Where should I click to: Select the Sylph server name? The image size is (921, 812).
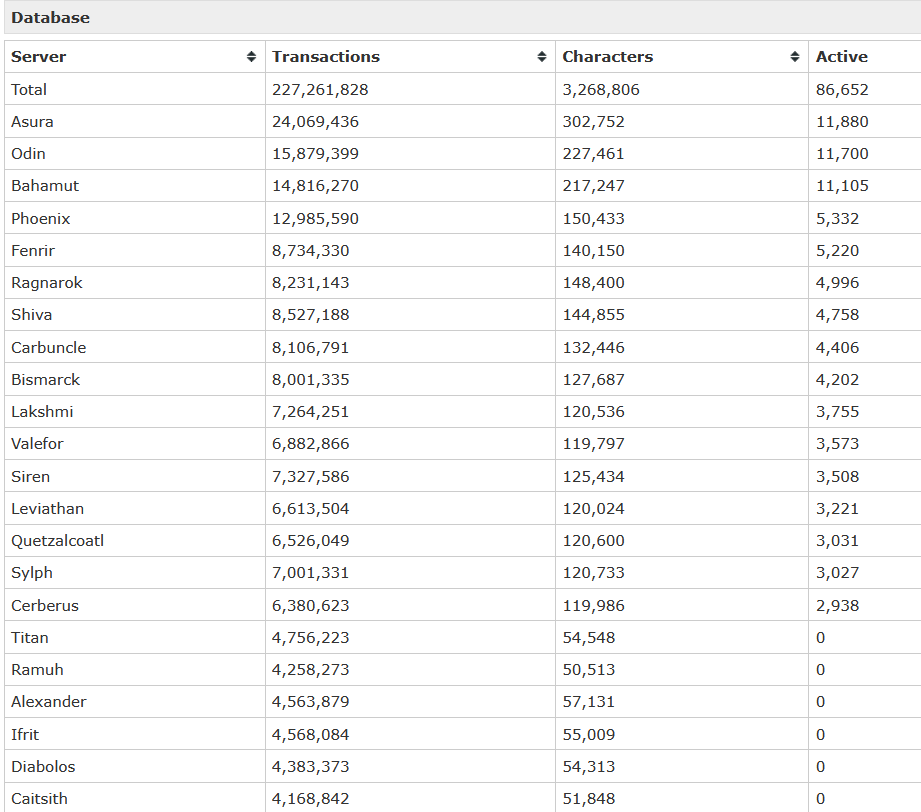coord(32,573)
